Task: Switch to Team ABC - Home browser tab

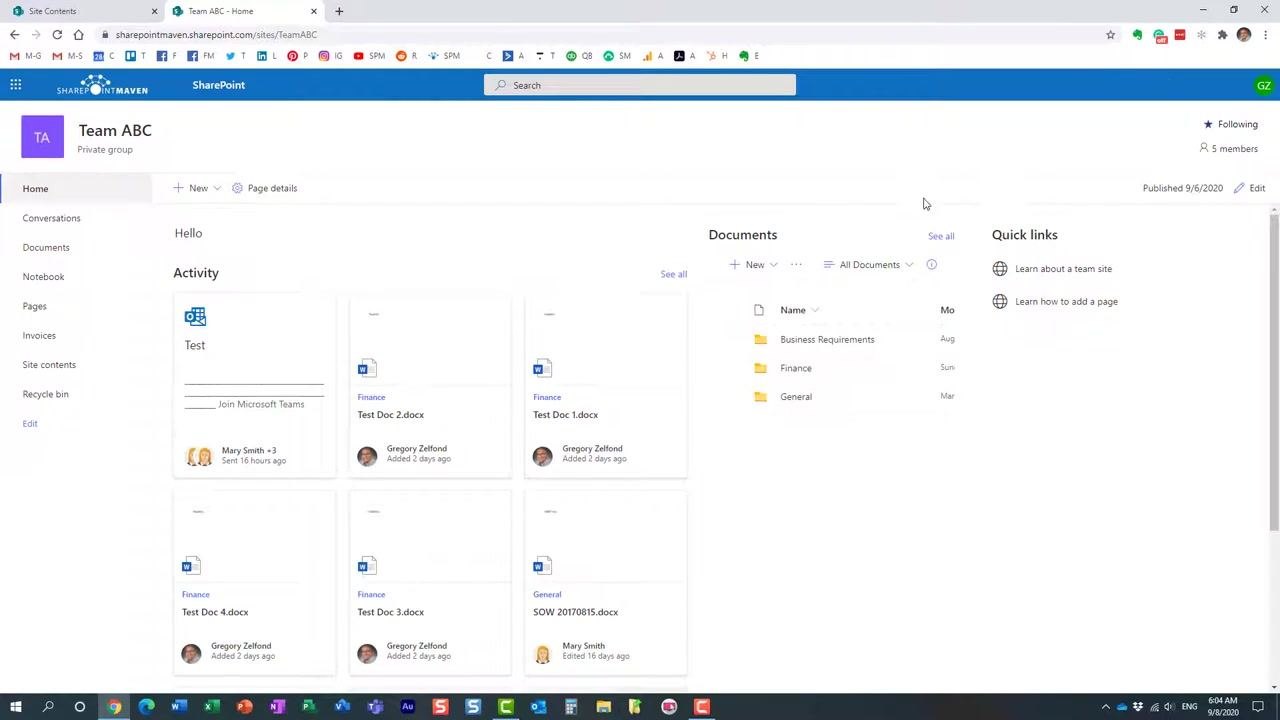Action: tap(243, 11)
